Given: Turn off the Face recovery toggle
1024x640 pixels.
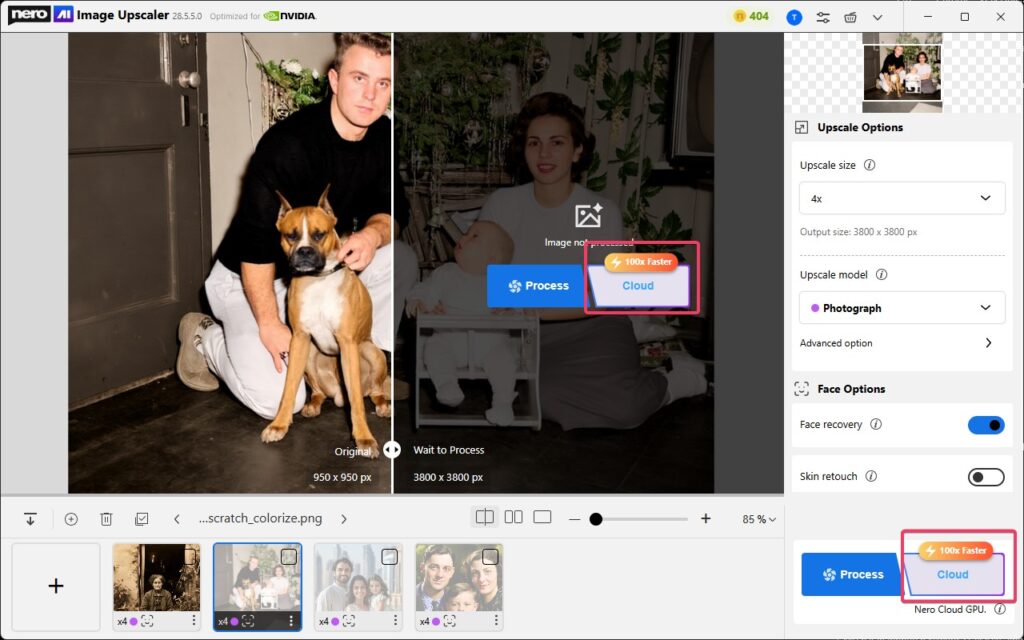Looking at the screenshot, I should click(985, 425).
